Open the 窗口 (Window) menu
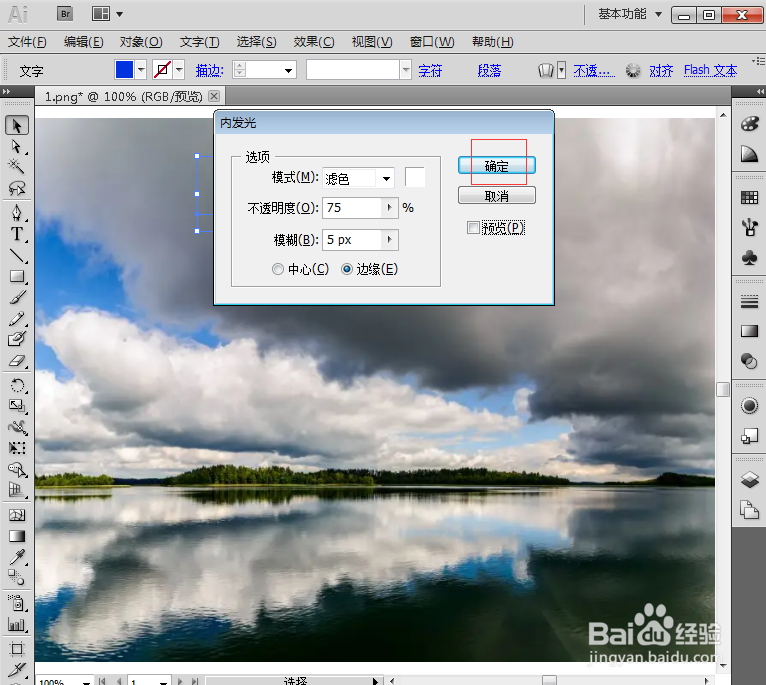766x685 pixels. 432,42
